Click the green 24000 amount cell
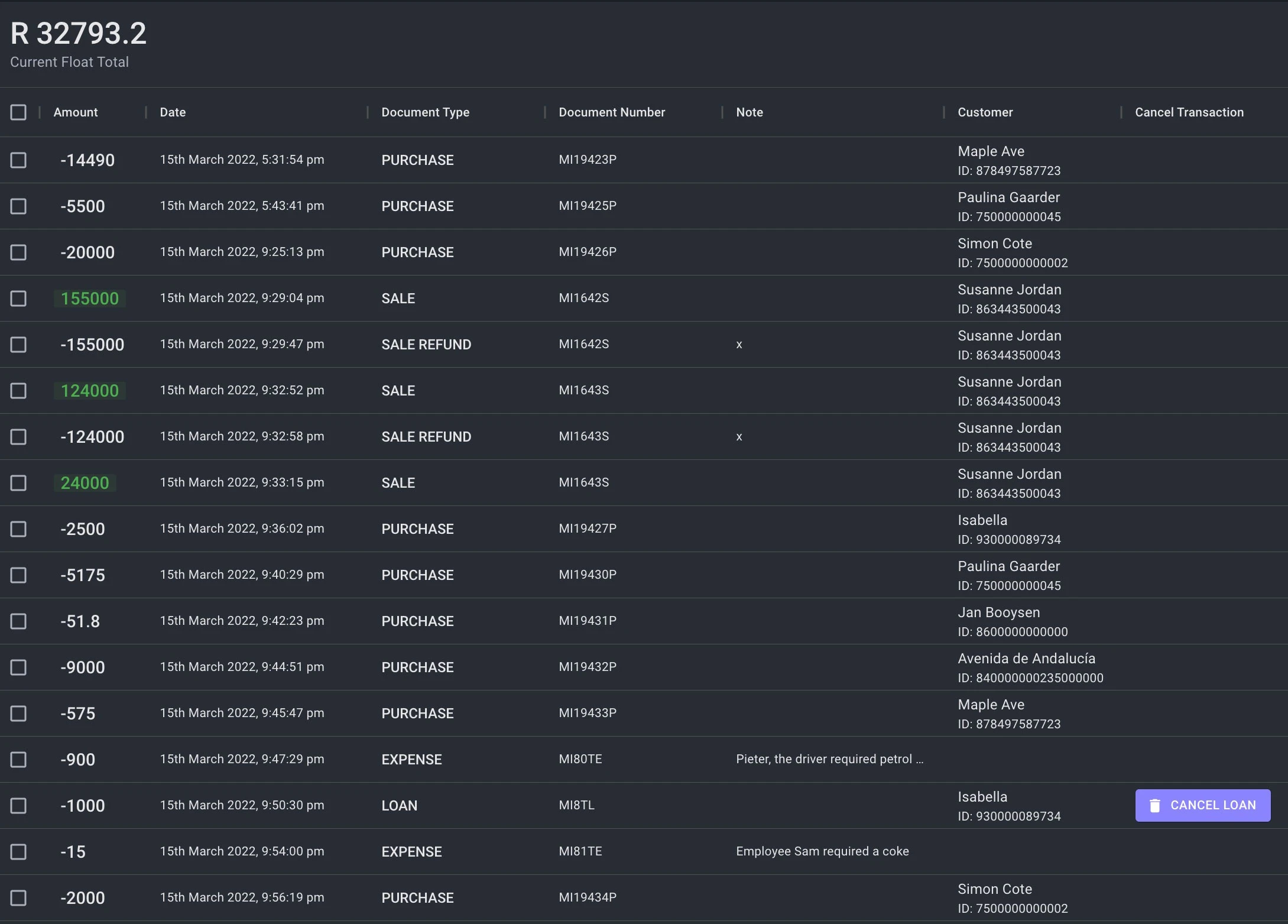Image resolution: width=1288 pixels, height=924 pixels. (85, 483)
